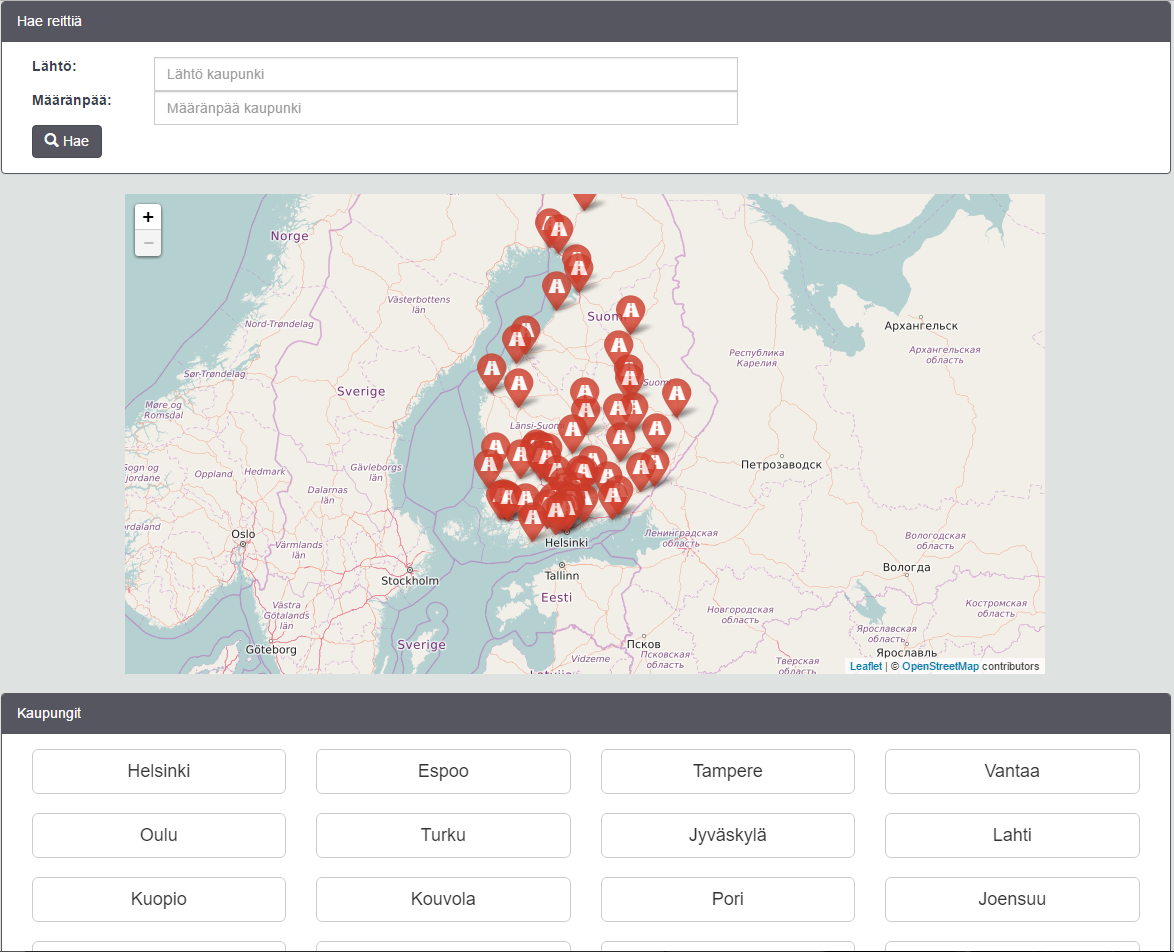The height and width of the screenshot is (952, 1174).
Task: Choose the Oulu city button
Action: (x=159, y=835)
